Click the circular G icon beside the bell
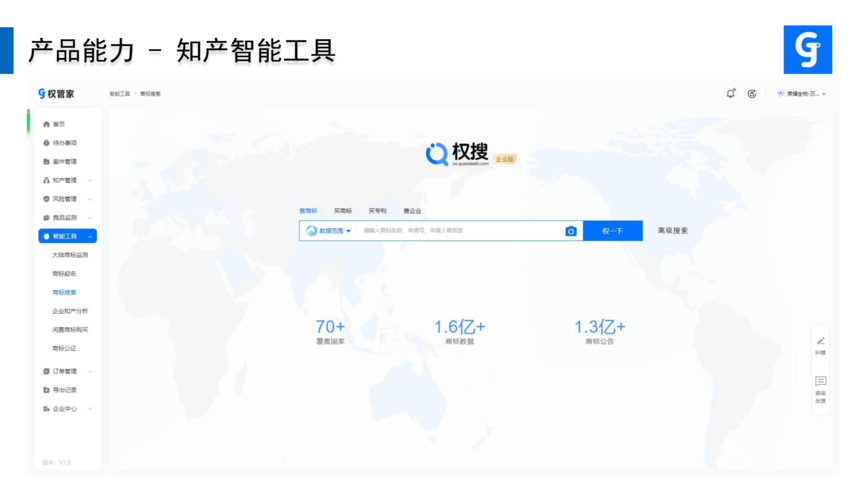The image size is (860, 484). 751,94
